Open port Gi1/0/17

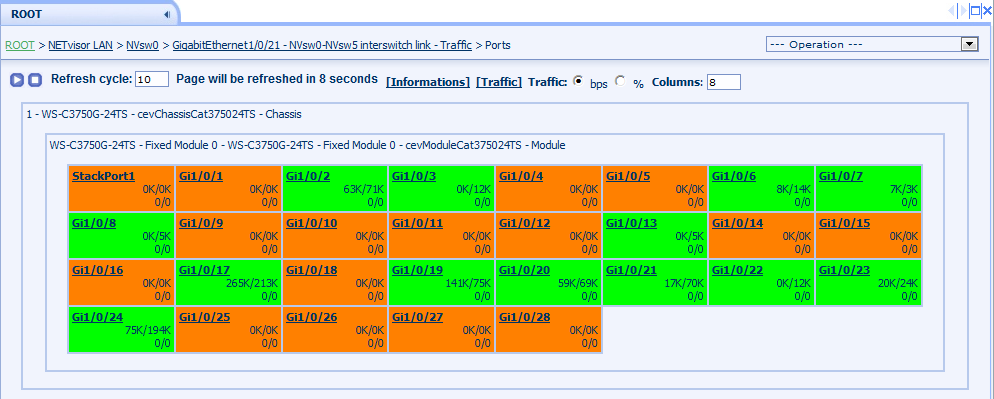click(204, 270)
